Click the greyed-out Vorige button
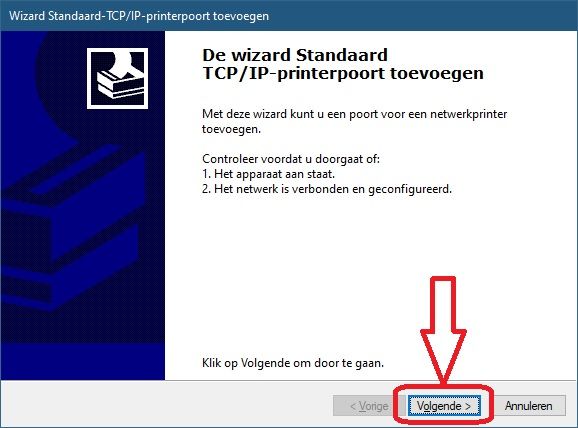578x428 pixels. click(369, 406)
